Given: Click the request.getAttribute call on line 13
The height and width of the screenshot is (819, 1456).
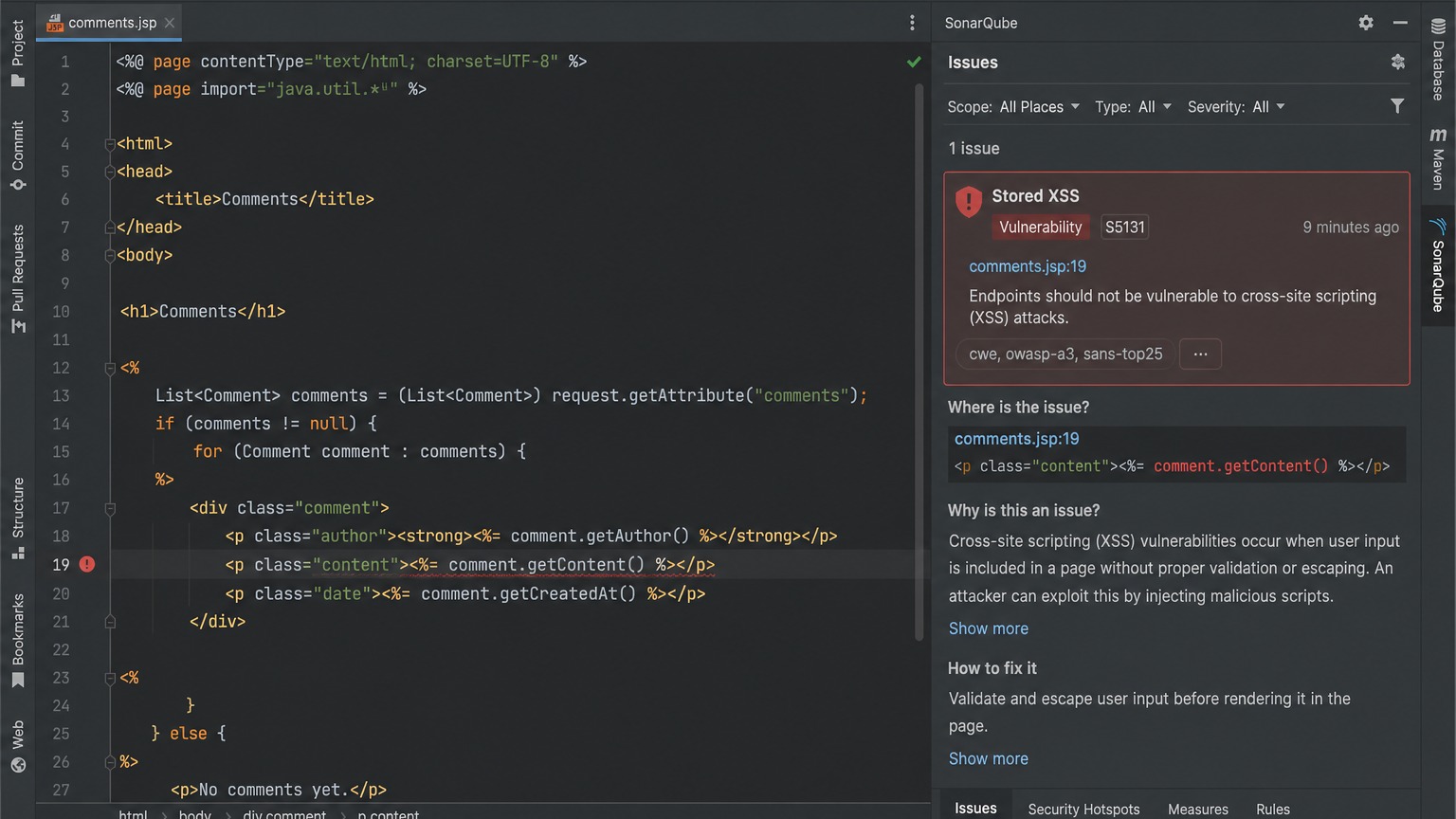Looking at the screenshot, I should click(x=704, y=395).
